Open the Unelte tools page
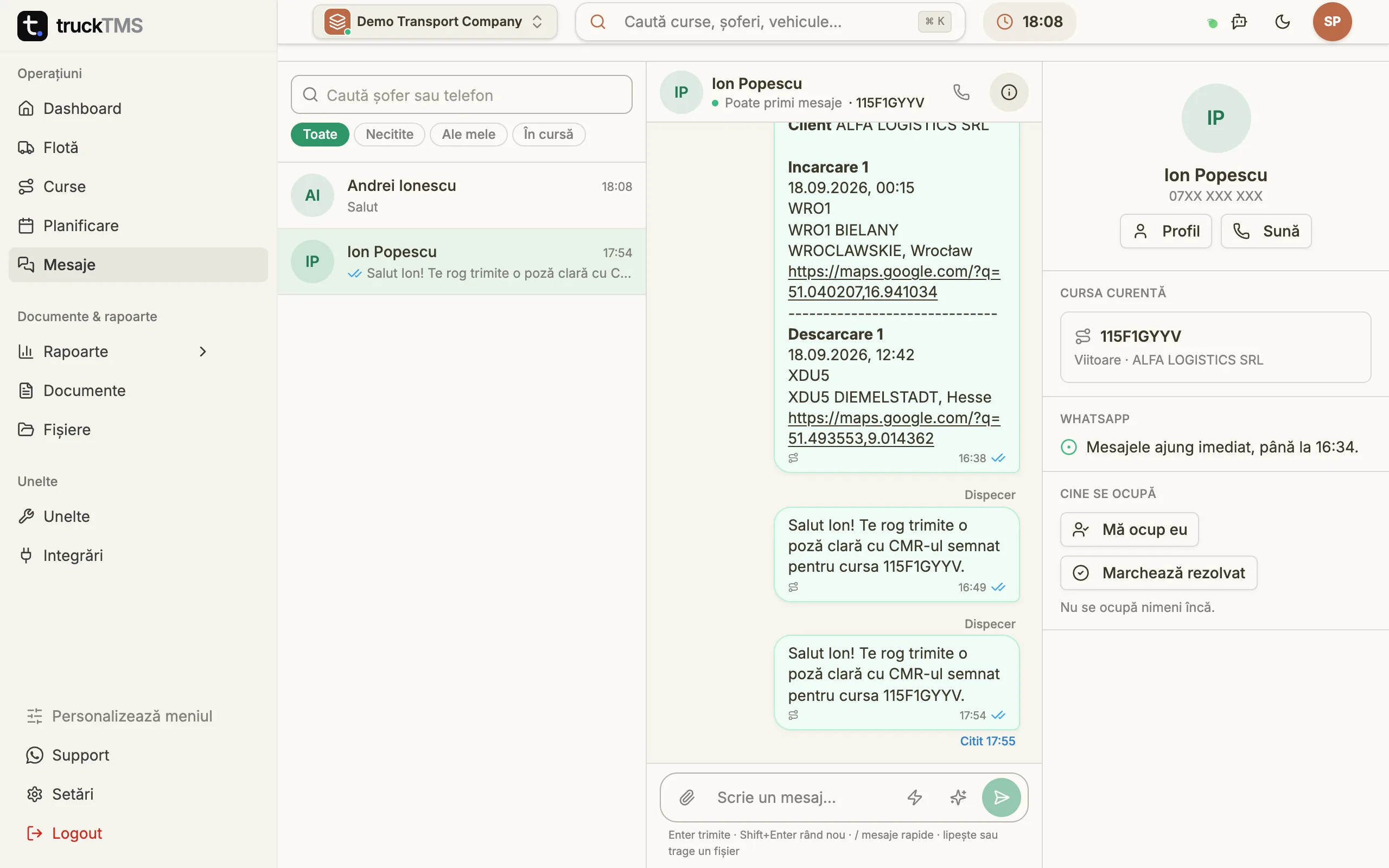Viewport: 1389px width, 868px height. coord(138,516)
